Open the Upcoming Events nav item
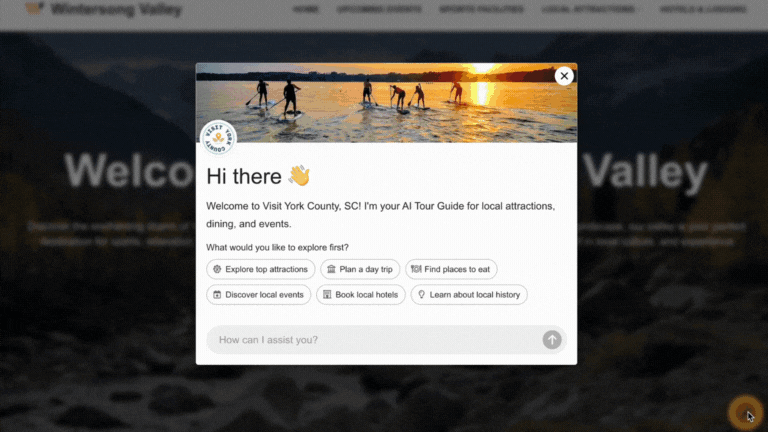Viewport: 768px width, 432px height. (x=379, y=9)
